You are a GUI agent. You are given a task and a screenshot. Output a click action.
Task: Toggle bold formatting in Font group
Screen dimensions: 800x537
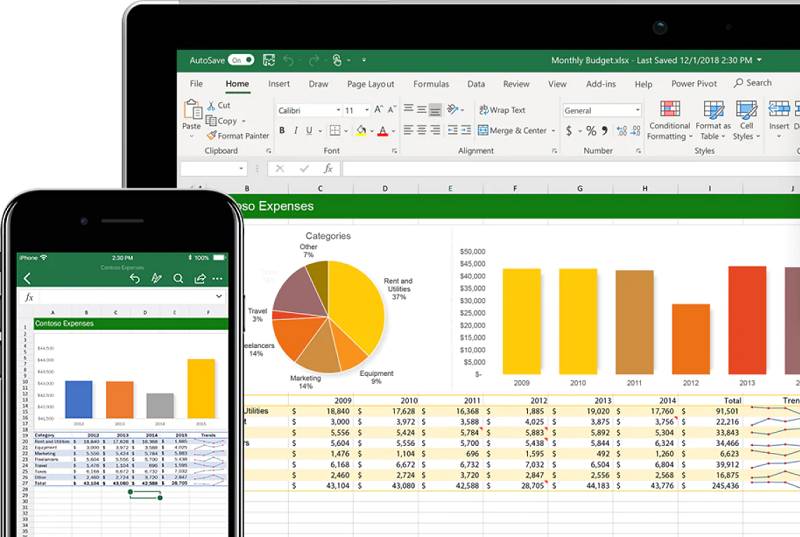pyautogui.click(x=282, y=131)
